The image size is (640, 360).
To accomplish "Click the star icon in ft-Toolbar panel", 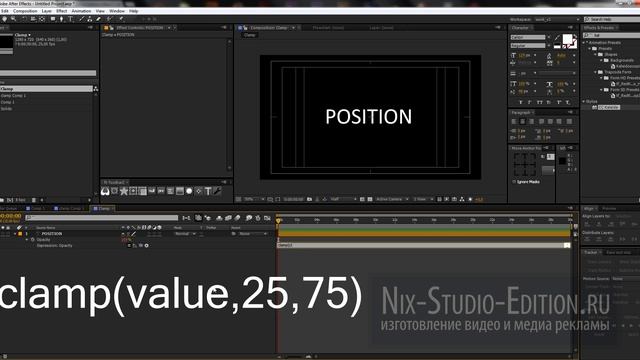I will coord(124,191).
